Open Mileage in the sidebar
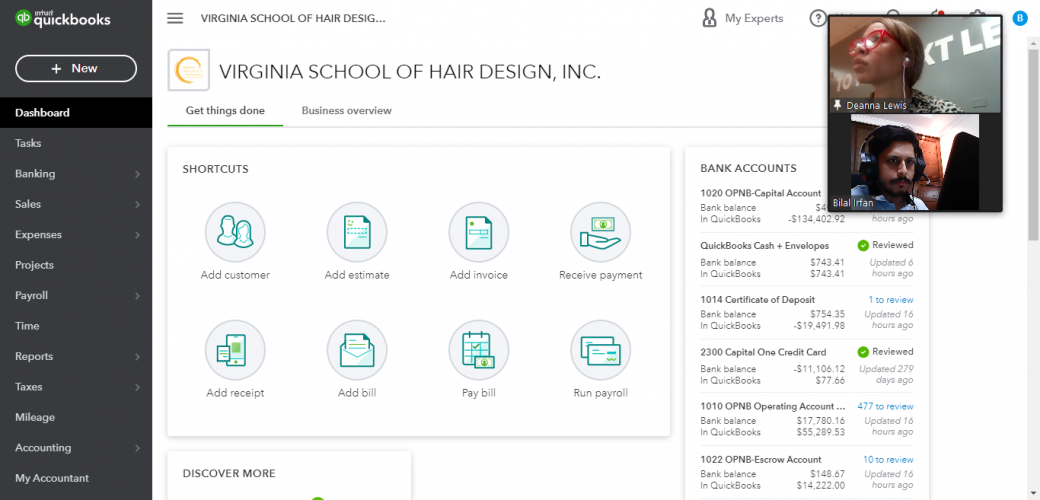 (x=76, y=418)
